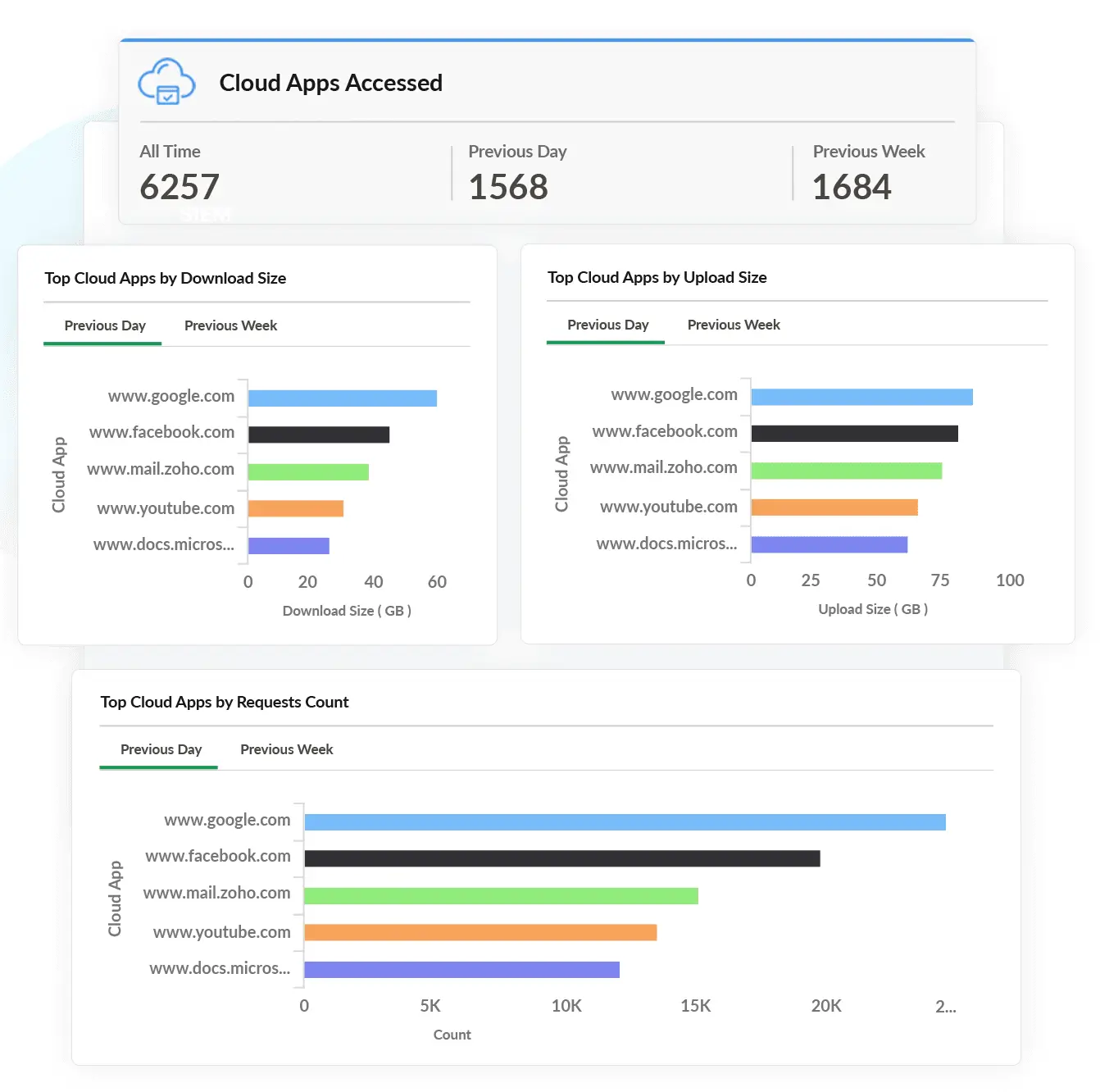The width and height of the screenshot is (1100, 1092).
Task: Select the facebook.com bar in Requests Count chart
Action: coord(562,858)
